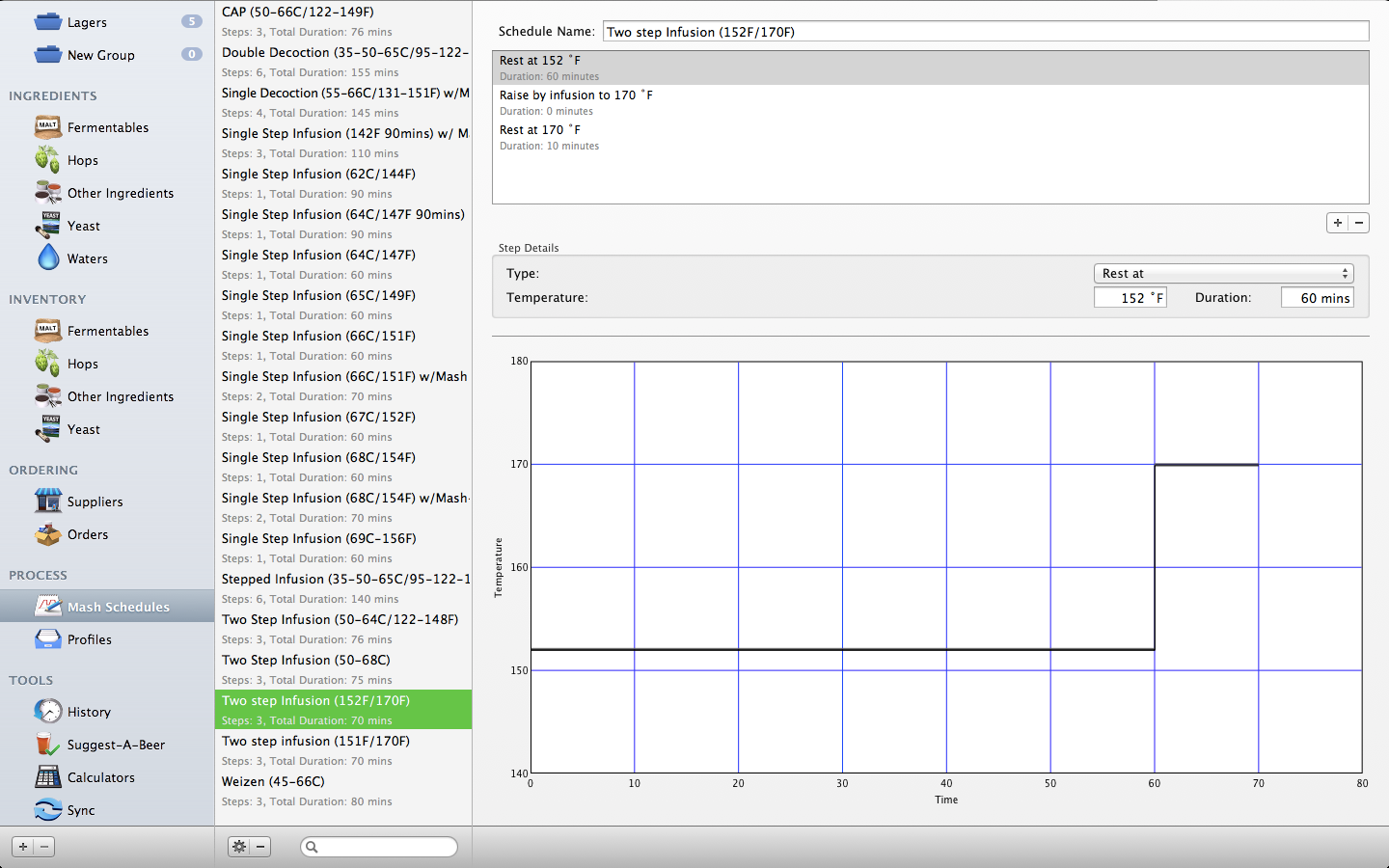1389x868 pixels.
Task: Open the Waters droplet icon
Action: pyautogui.click(x=48, y=258)
